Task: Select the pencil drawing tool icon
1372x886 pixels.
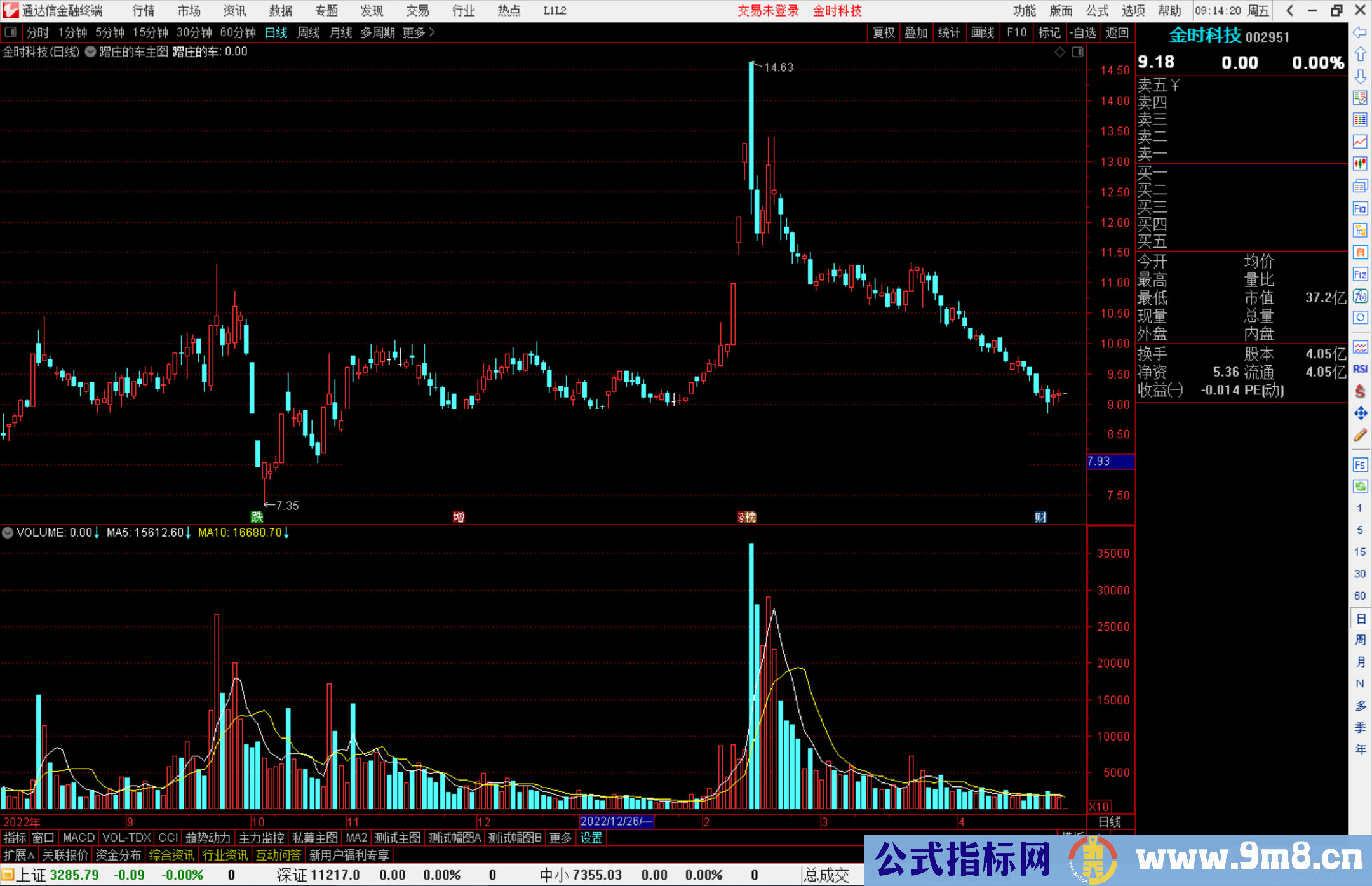Action: coord(1360,435)
